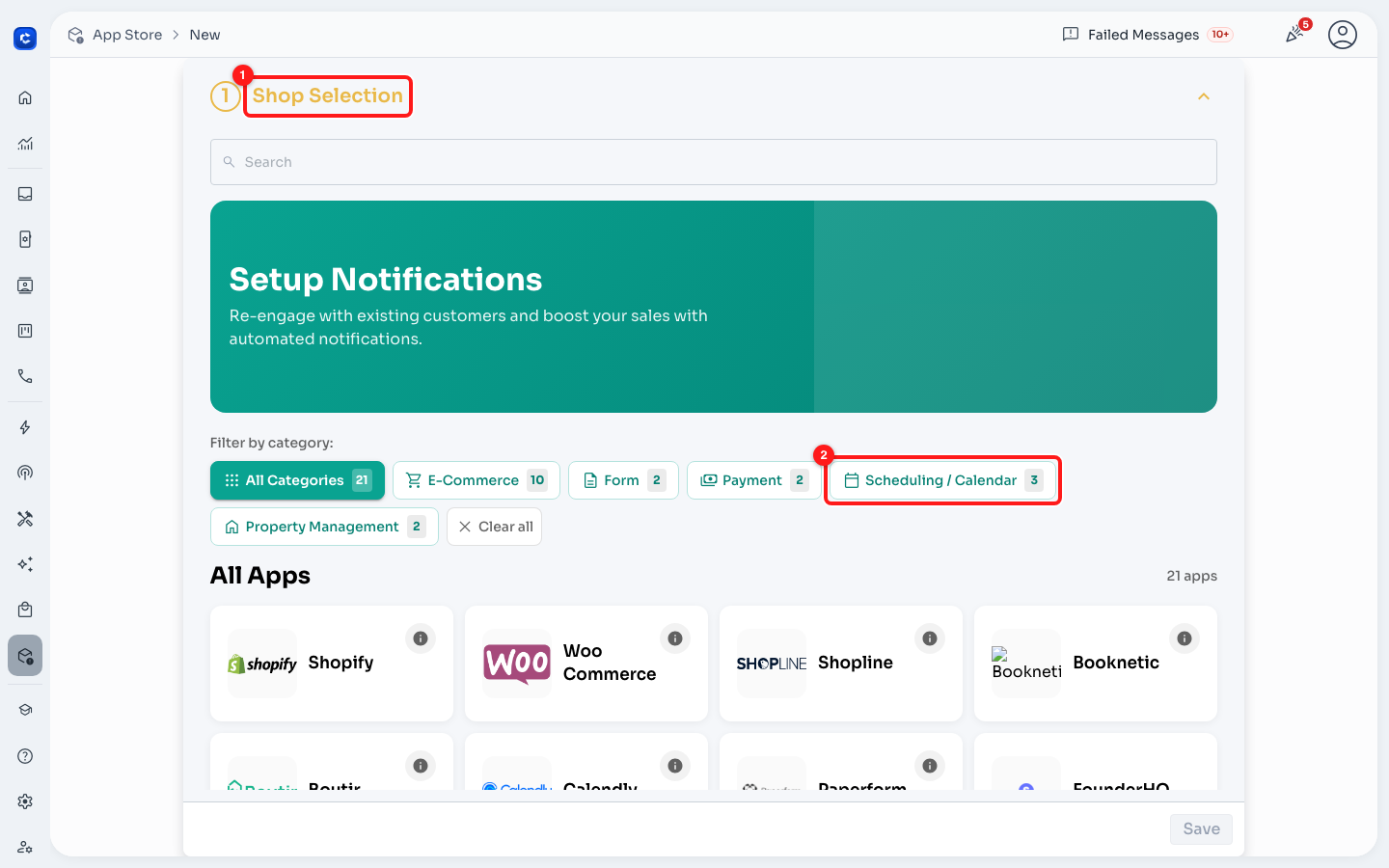This screenshot has height=868, width=1389.
Task: Select the Booknetic app card
Action: point(1096,664)
